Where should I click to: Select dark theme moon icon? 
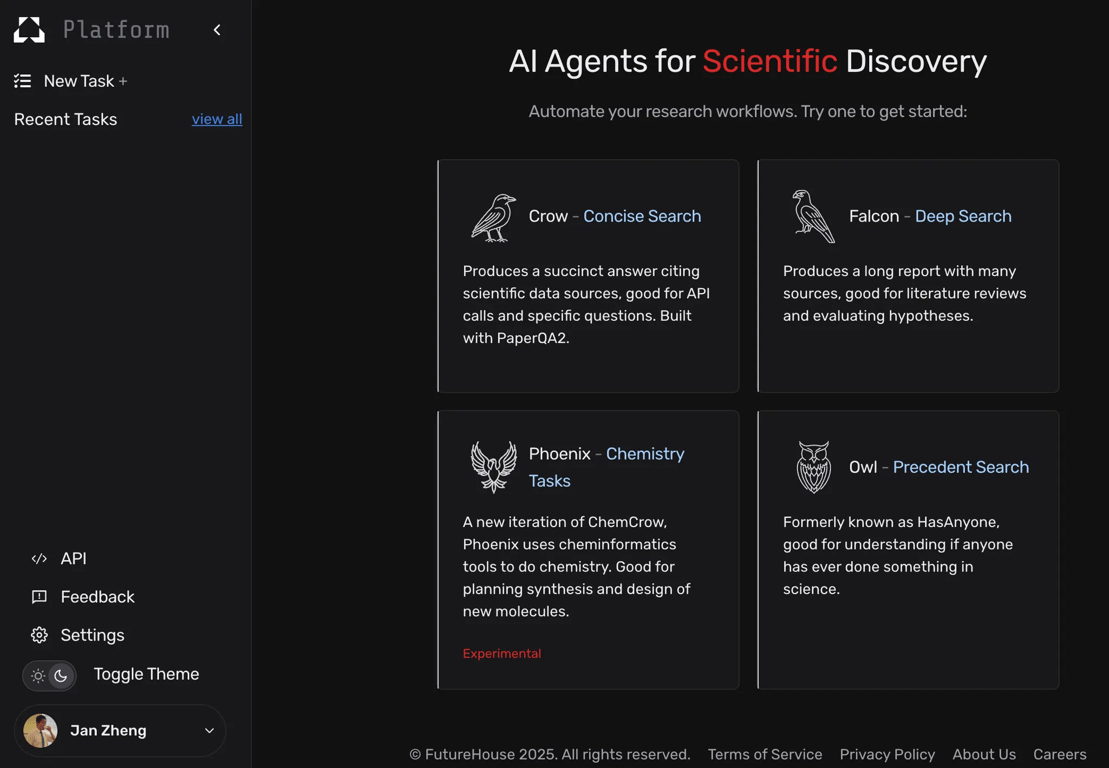pyautogui.click(x=61, y=675)
